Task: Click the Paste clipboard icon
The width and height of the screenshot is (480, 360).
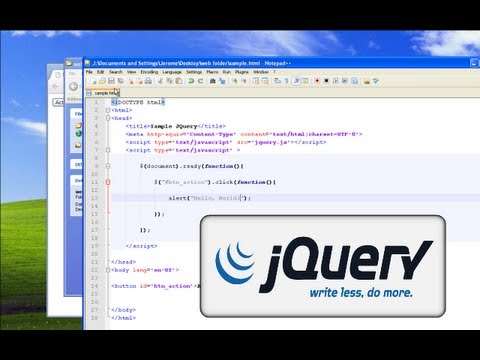Action: coord(179,81)
